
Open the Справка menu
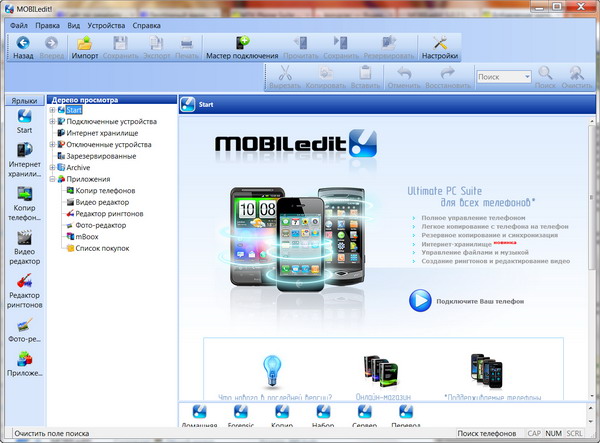(147, 26)
